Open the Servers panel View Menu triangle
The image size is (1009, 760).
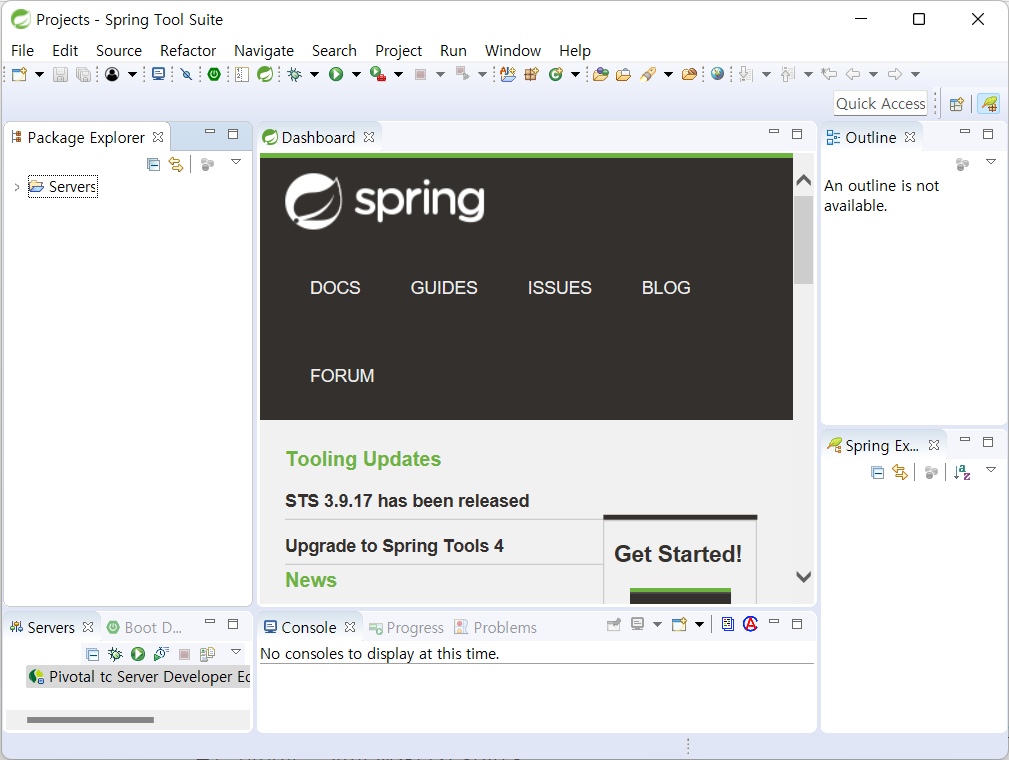pos(236,652)
